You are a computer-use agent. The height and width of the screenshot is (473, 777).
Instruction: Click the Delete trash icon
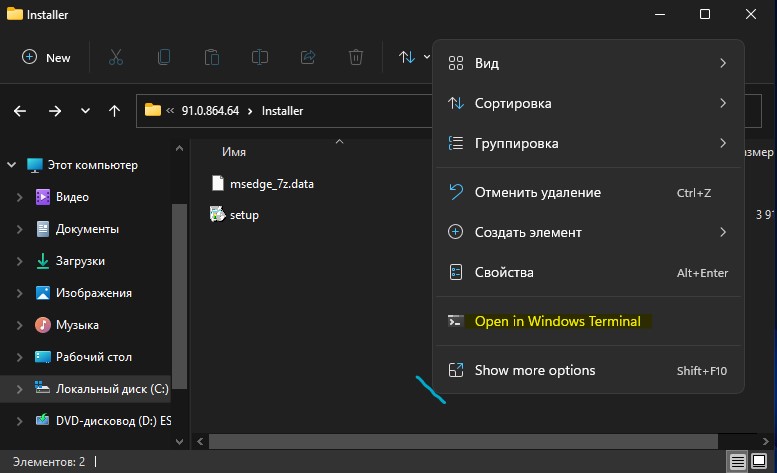click(x=356, y=57)
